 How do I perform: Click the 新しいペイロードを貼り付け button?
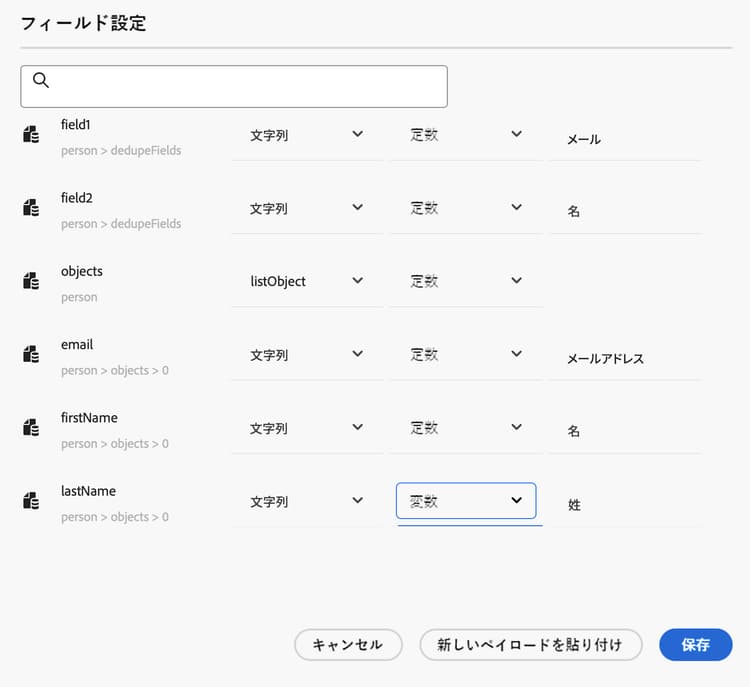[x=530, y=645]
